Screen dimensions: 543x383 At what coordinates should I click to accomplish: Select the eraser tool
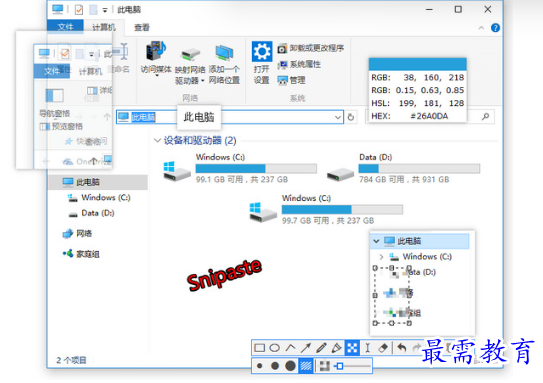click(383, 348)
